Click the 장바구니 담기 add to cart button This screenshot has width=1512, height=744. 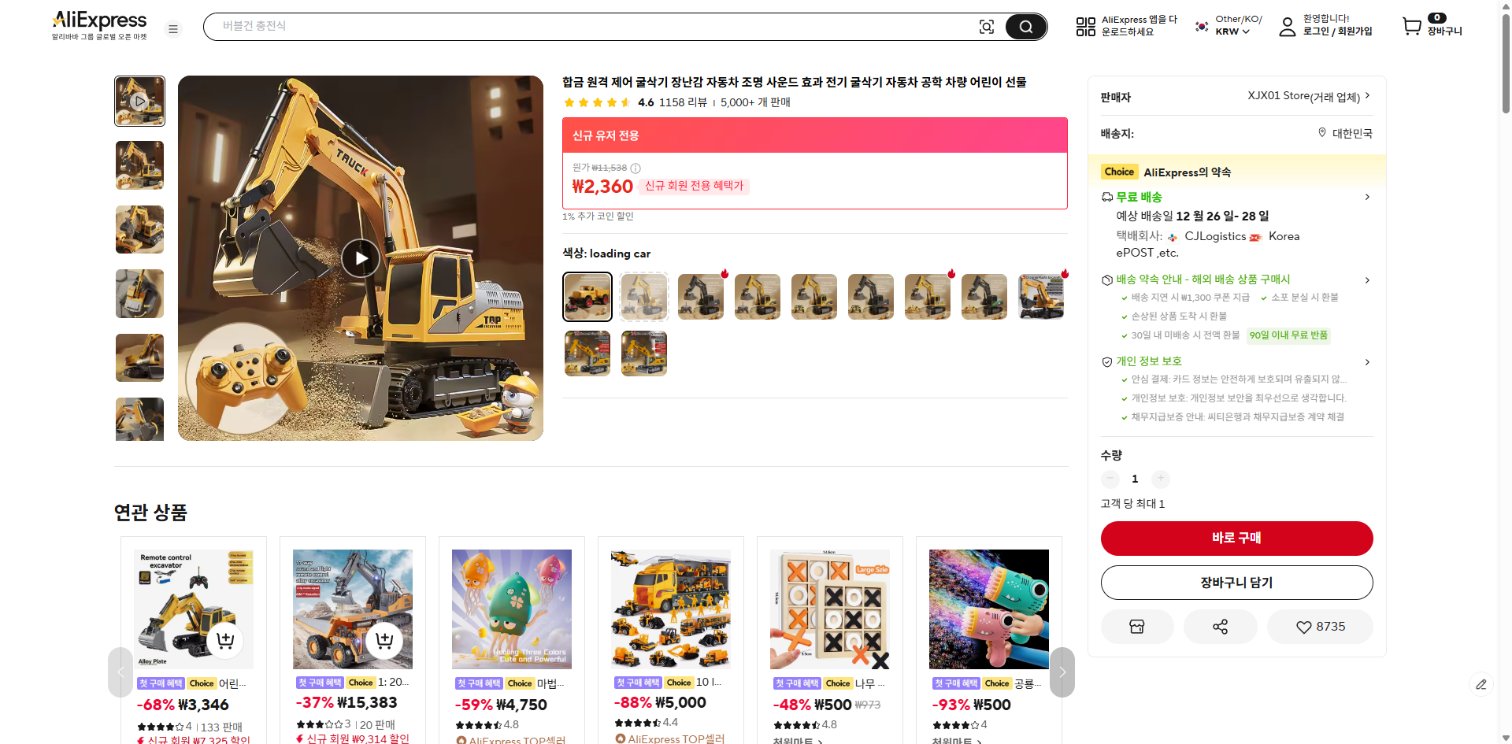(x=1237, y=582)
